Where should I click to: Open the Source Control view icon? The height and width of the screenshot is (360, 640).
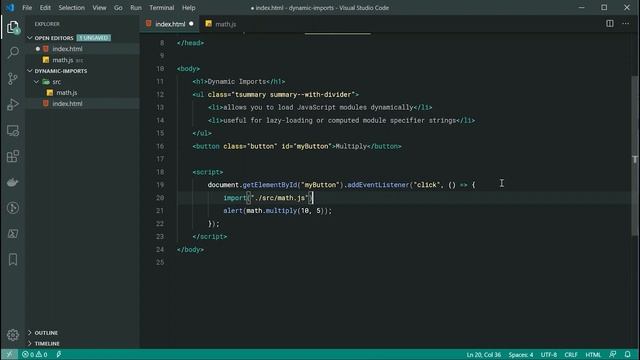(x=13, y=78)
